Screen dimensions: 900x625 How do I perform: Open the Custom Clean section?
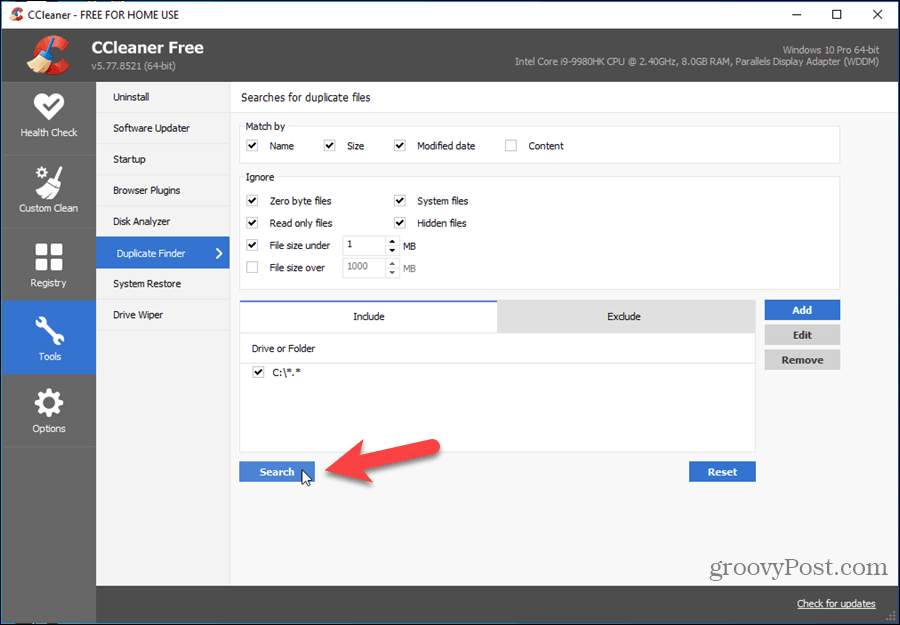click(49, 191)
